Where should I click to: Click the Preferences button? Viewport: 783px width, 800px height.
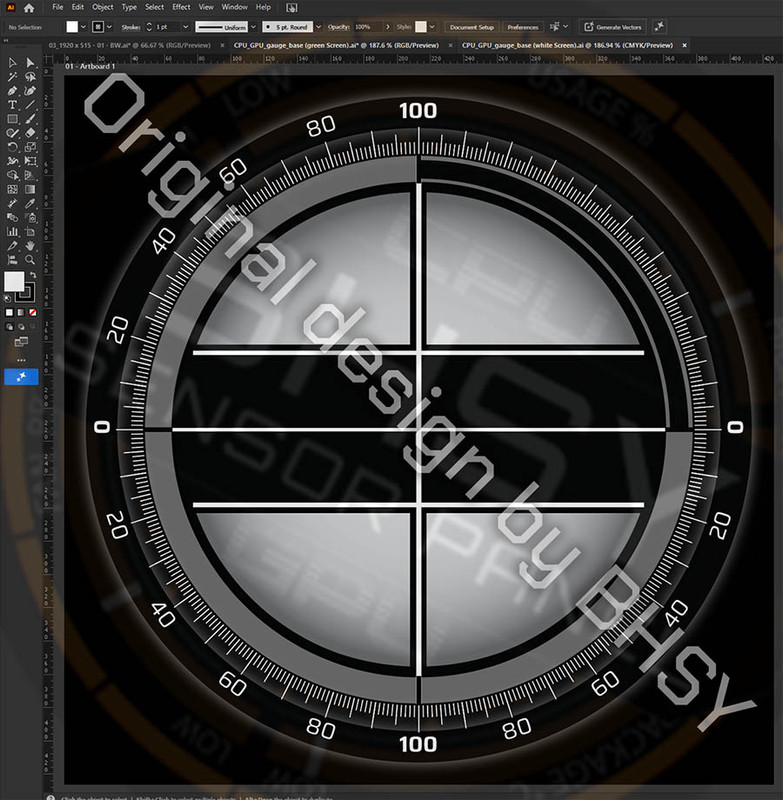[x=522, y=27]
